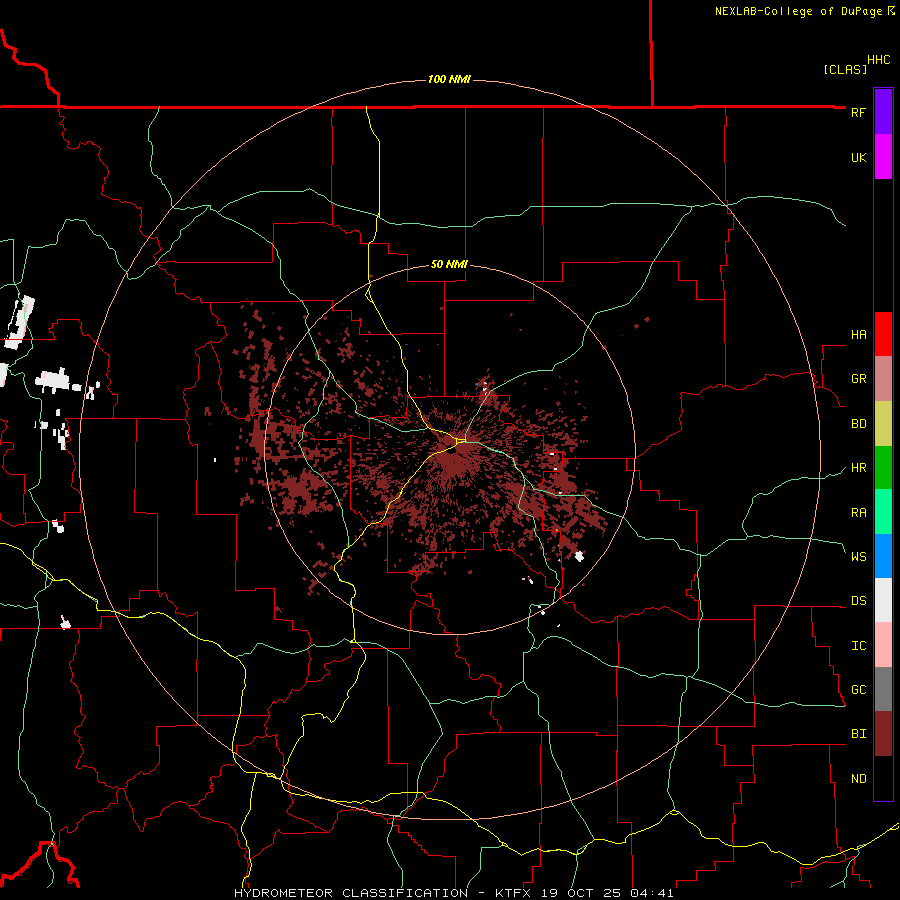This screenshot has height=900, width=900.
Task: Click the WS legend label
Action: click(858, 557)
